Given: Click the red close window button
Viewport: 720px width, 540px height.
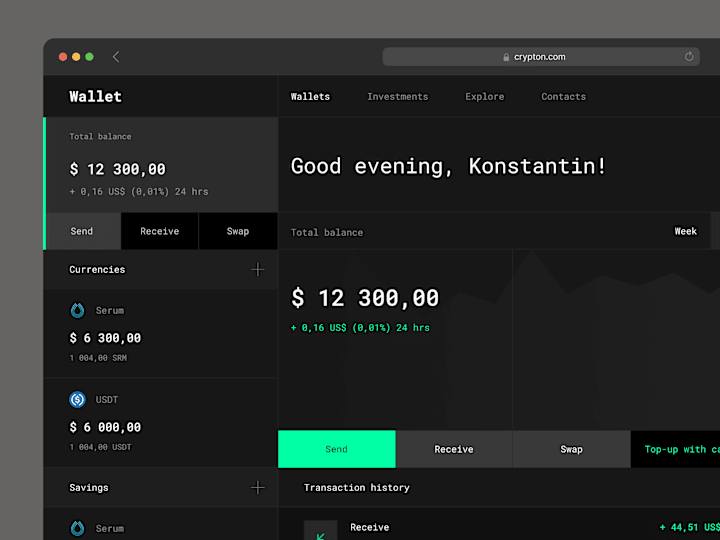Looking at the screenshot, I should (63, 56).
